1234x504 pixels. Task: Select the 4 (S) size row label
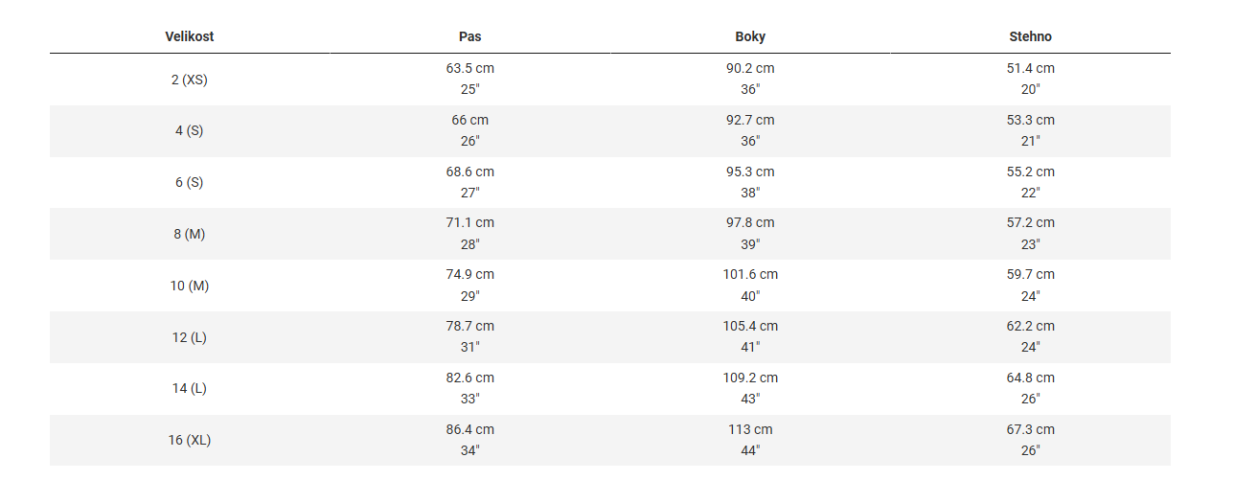pos(189,131)
